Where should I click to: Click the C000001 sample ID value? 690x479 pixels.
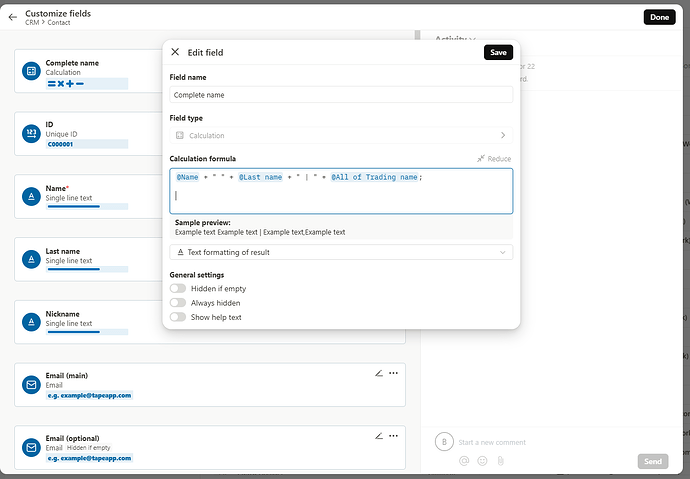(x=60, y=144)
